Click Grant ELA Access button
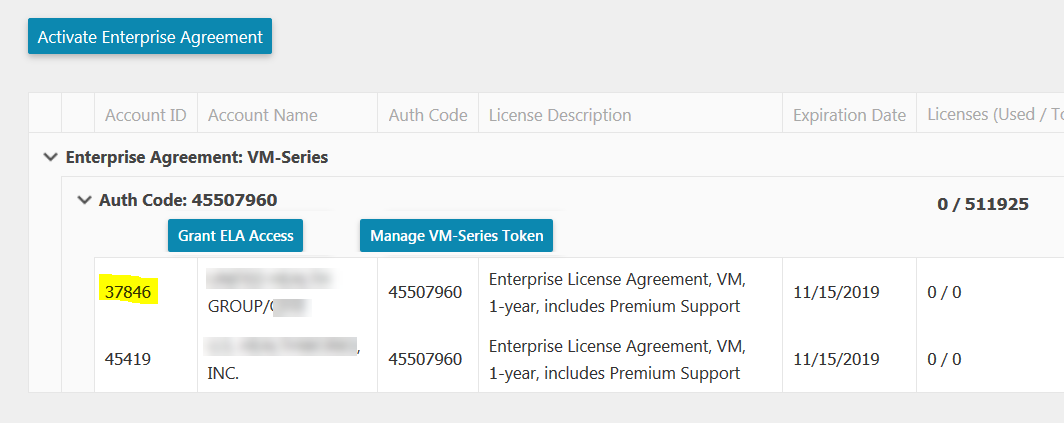 236,236
